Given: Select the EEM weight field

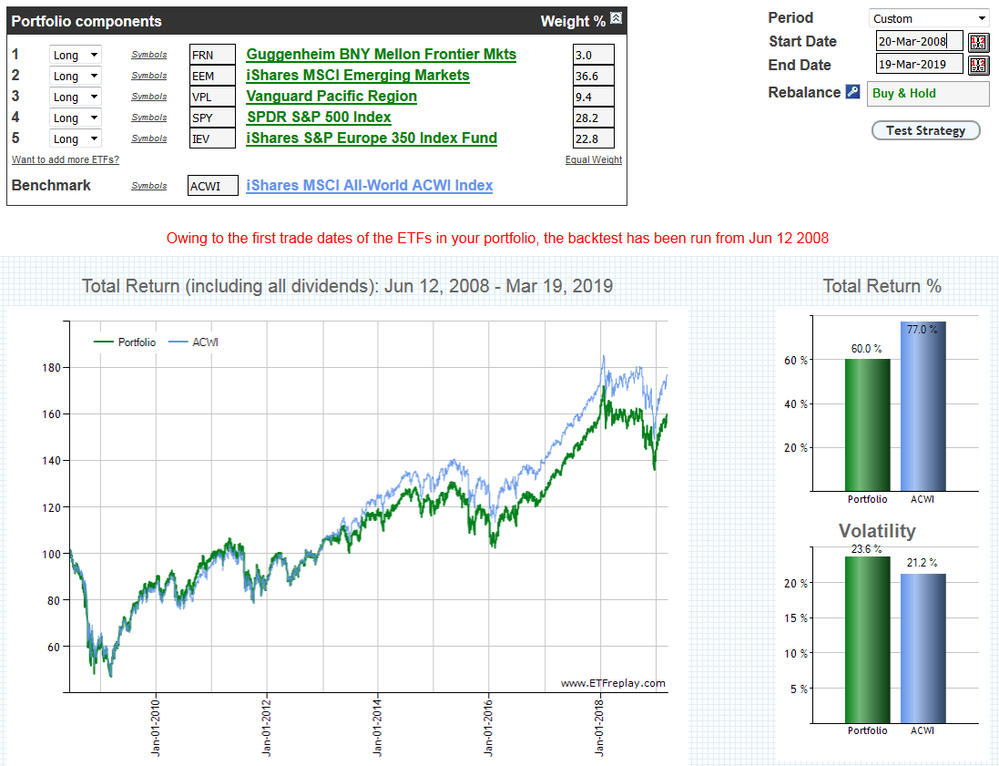Looking at the screenshot, I should (593, 75).
